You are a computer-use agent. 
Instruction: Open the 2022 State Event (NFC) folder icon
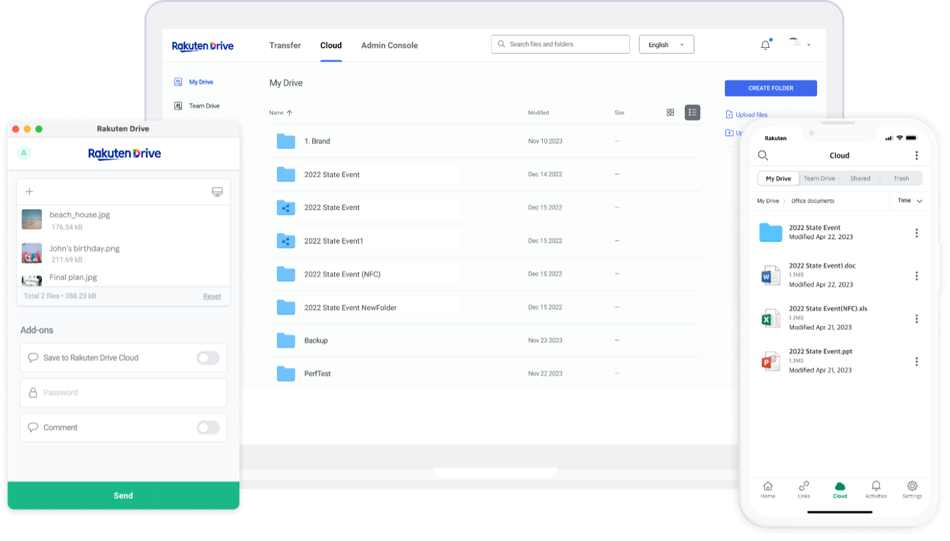pyautogui.click(x=286, y=274)
